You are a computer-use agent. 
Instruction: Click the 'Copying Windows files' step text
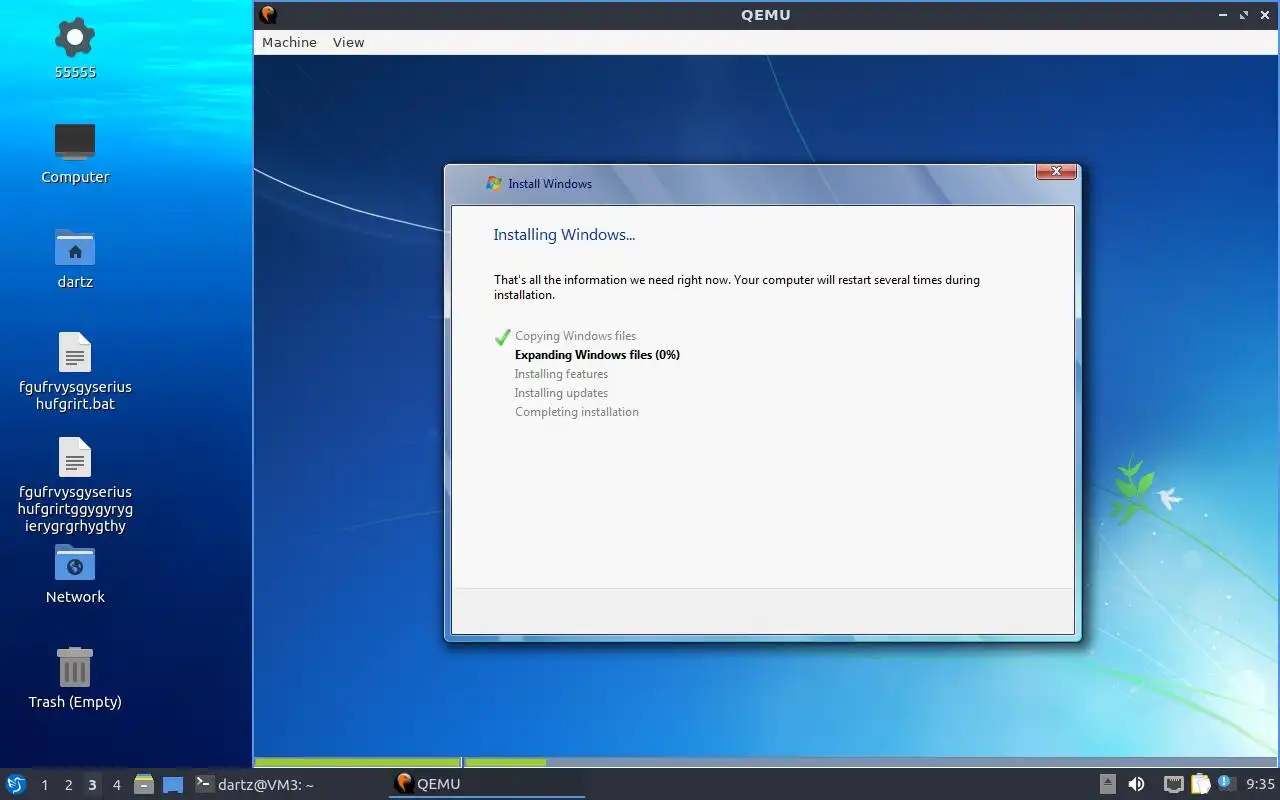[575, 336]
